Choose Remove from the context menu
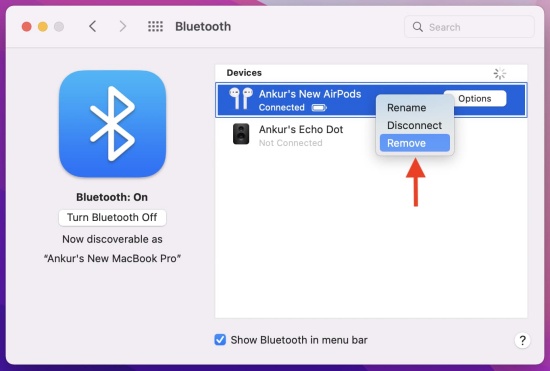The height and width of the screenshot is (371, 550). pos(415,143)
